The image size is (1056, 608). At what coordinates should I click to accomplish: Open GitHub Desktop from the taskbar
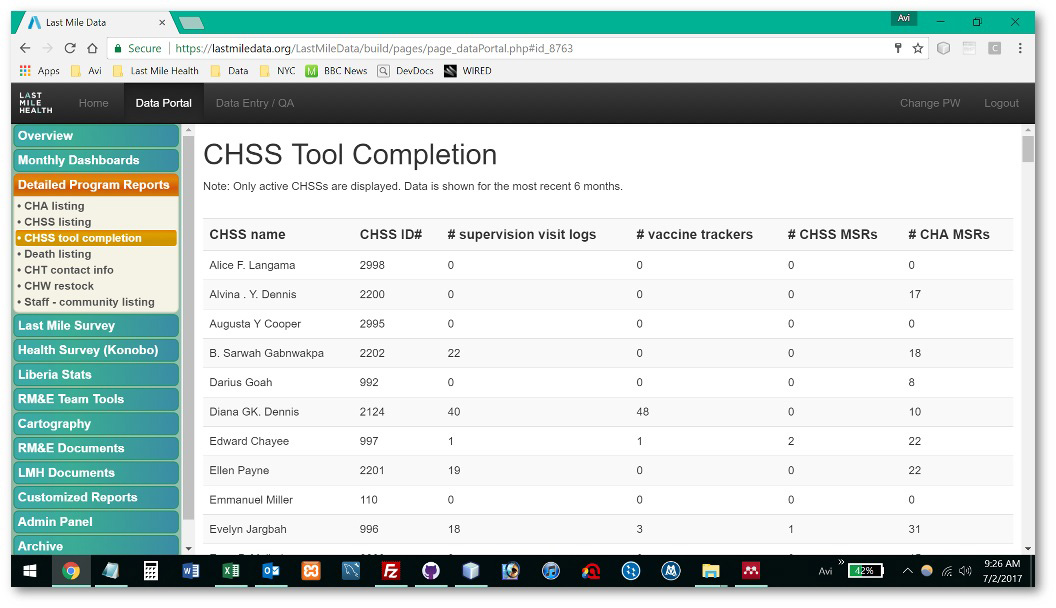click(431, 571)
